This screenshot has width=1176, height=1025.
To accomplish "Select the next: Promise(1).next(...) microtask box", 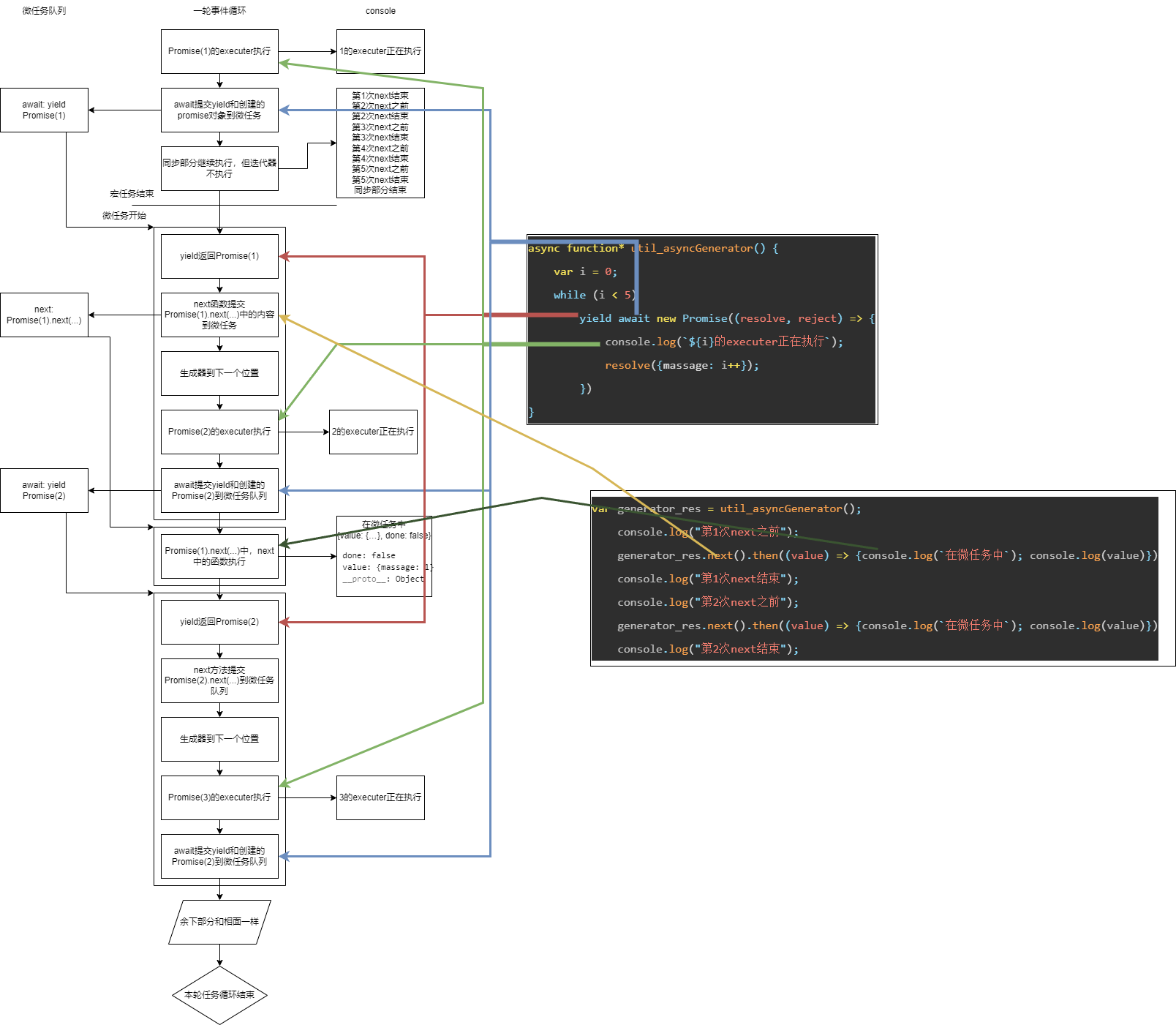I will [44, 315].
